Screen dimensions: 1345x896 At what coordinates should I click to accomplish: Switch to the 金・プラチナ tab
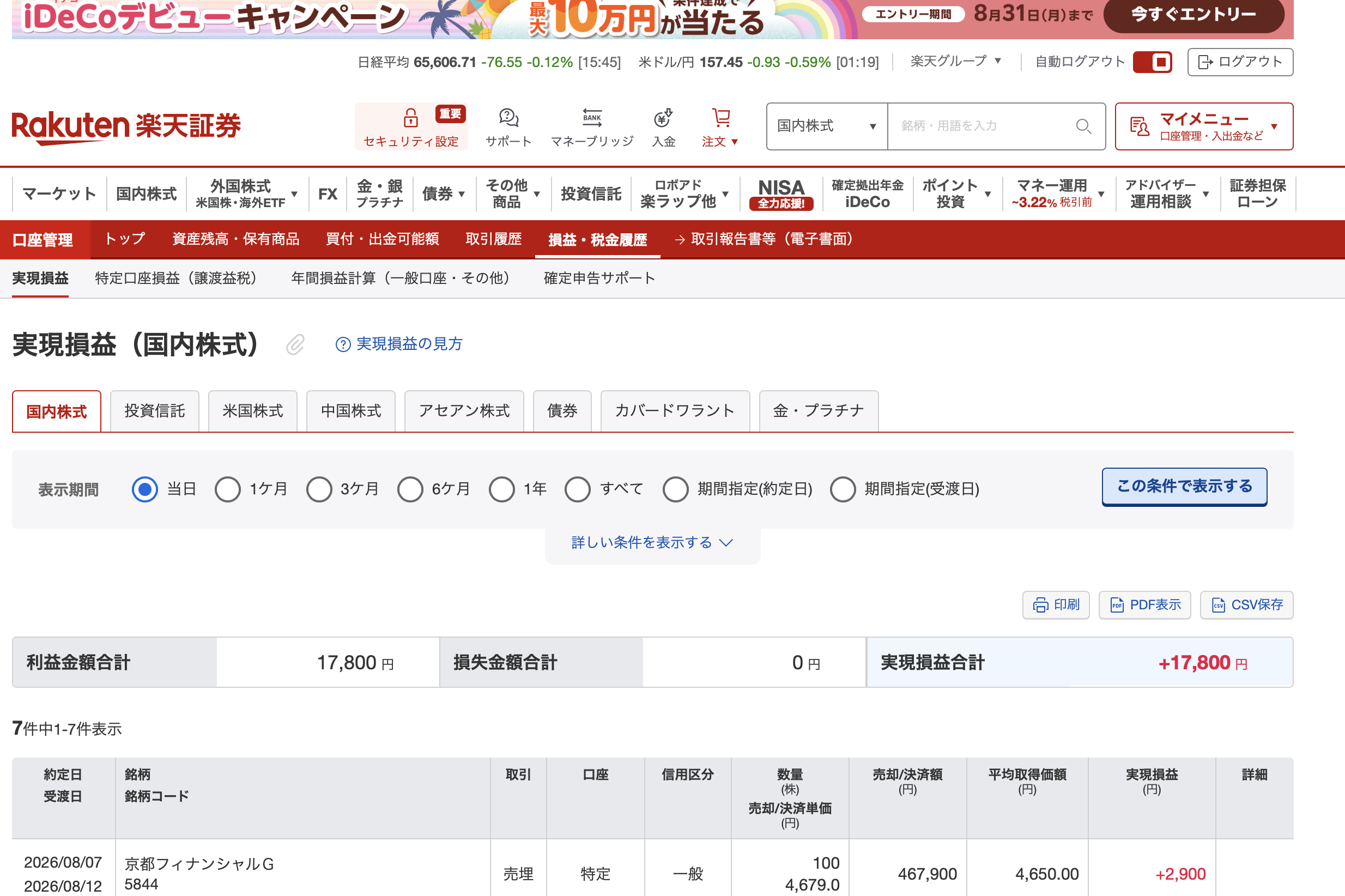pos(818,411)
